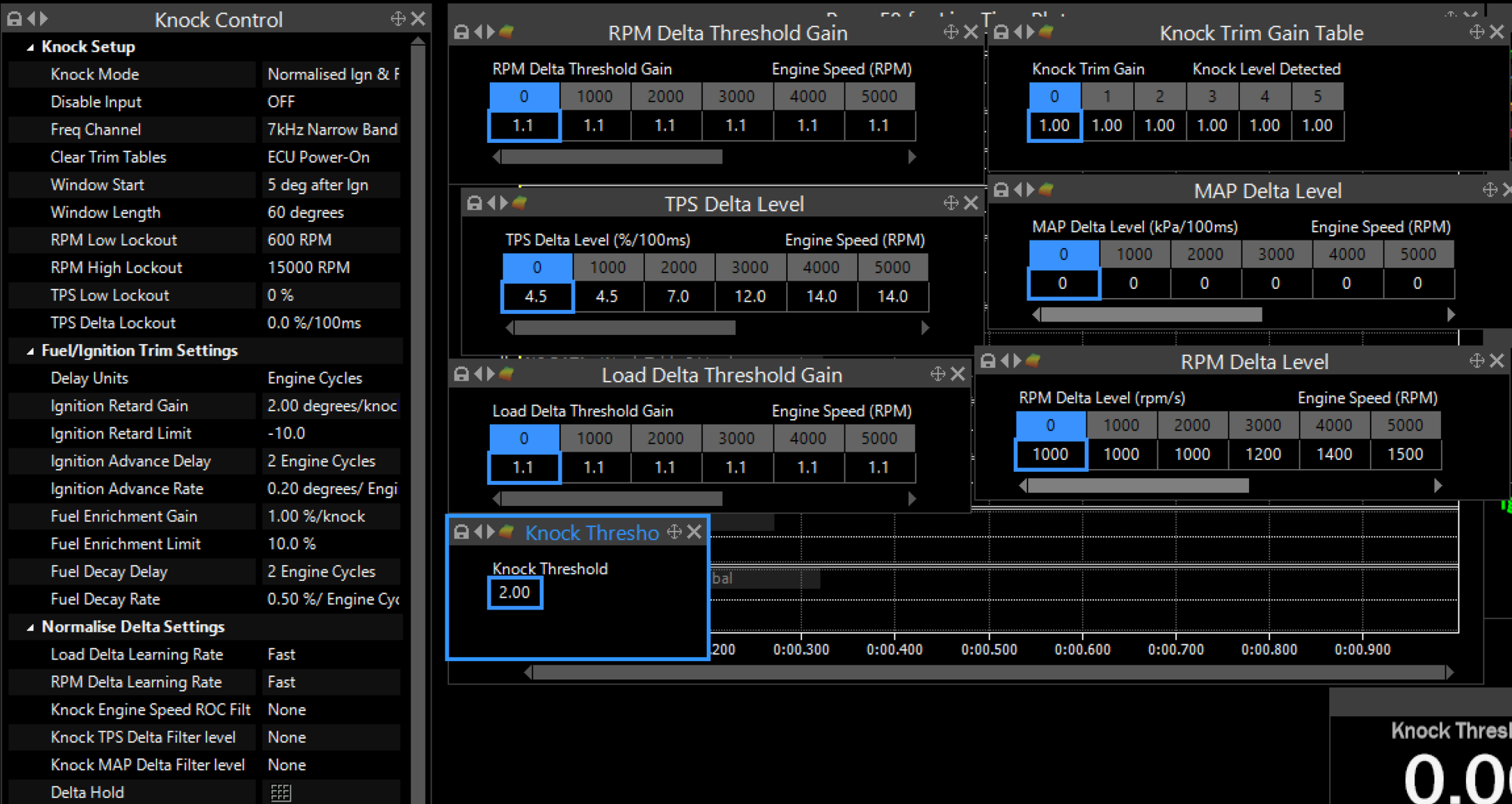Click the lock icon in Knock Control panel
The height and width of the screenshot is (804, 1512).
[x=14, y=19]
